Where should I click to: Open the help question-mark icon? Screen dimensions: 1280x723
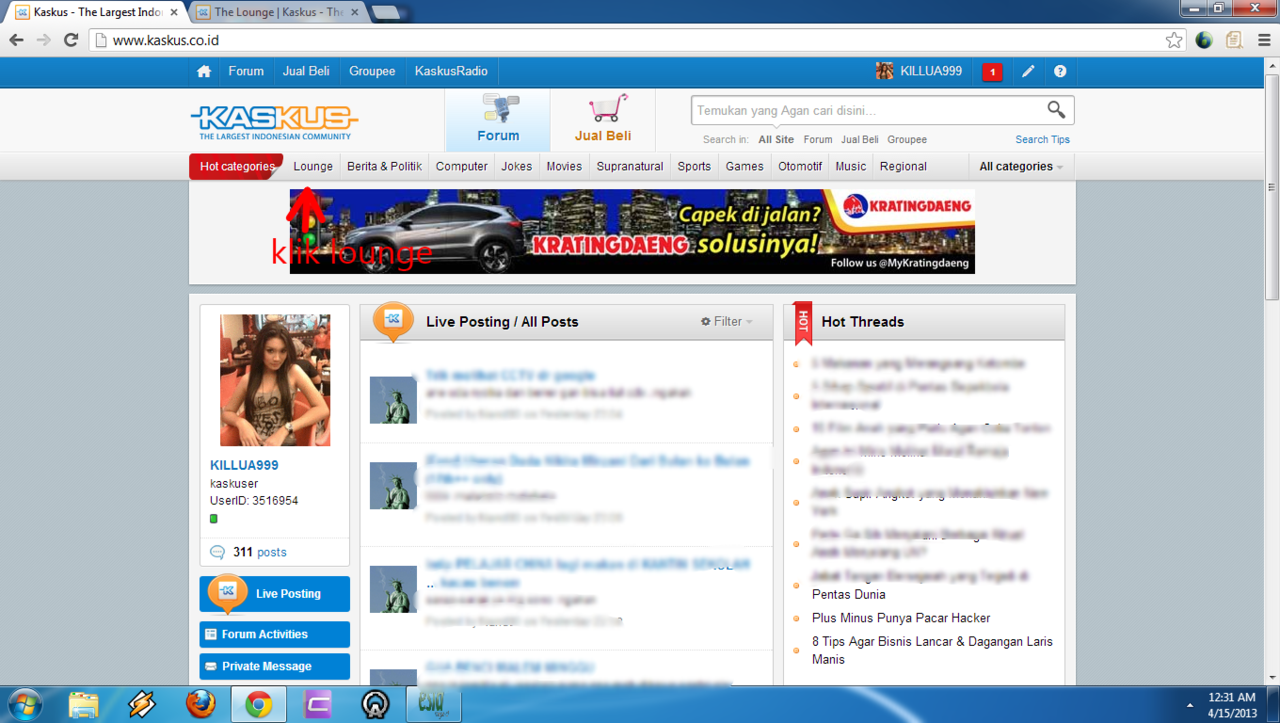tap(1060, 71)
